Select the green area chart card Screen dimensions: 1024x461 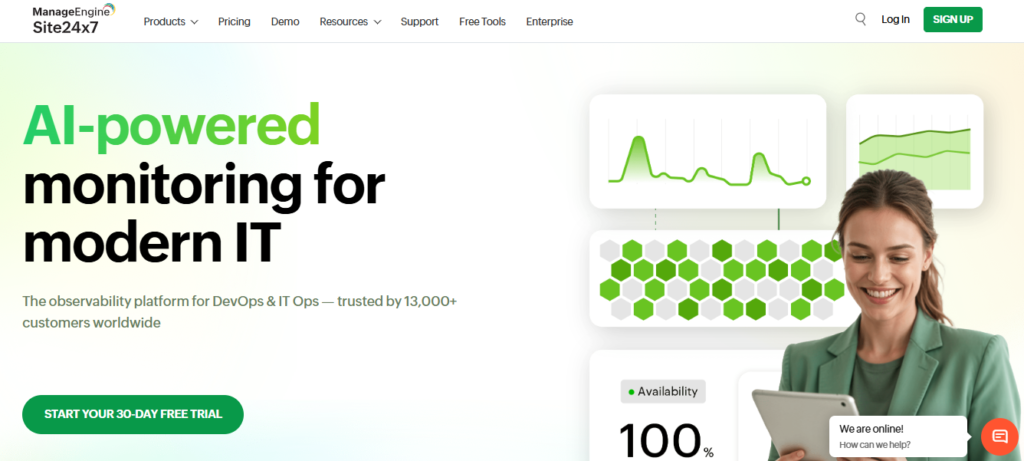pyautogui.click(x=915, y=151)
